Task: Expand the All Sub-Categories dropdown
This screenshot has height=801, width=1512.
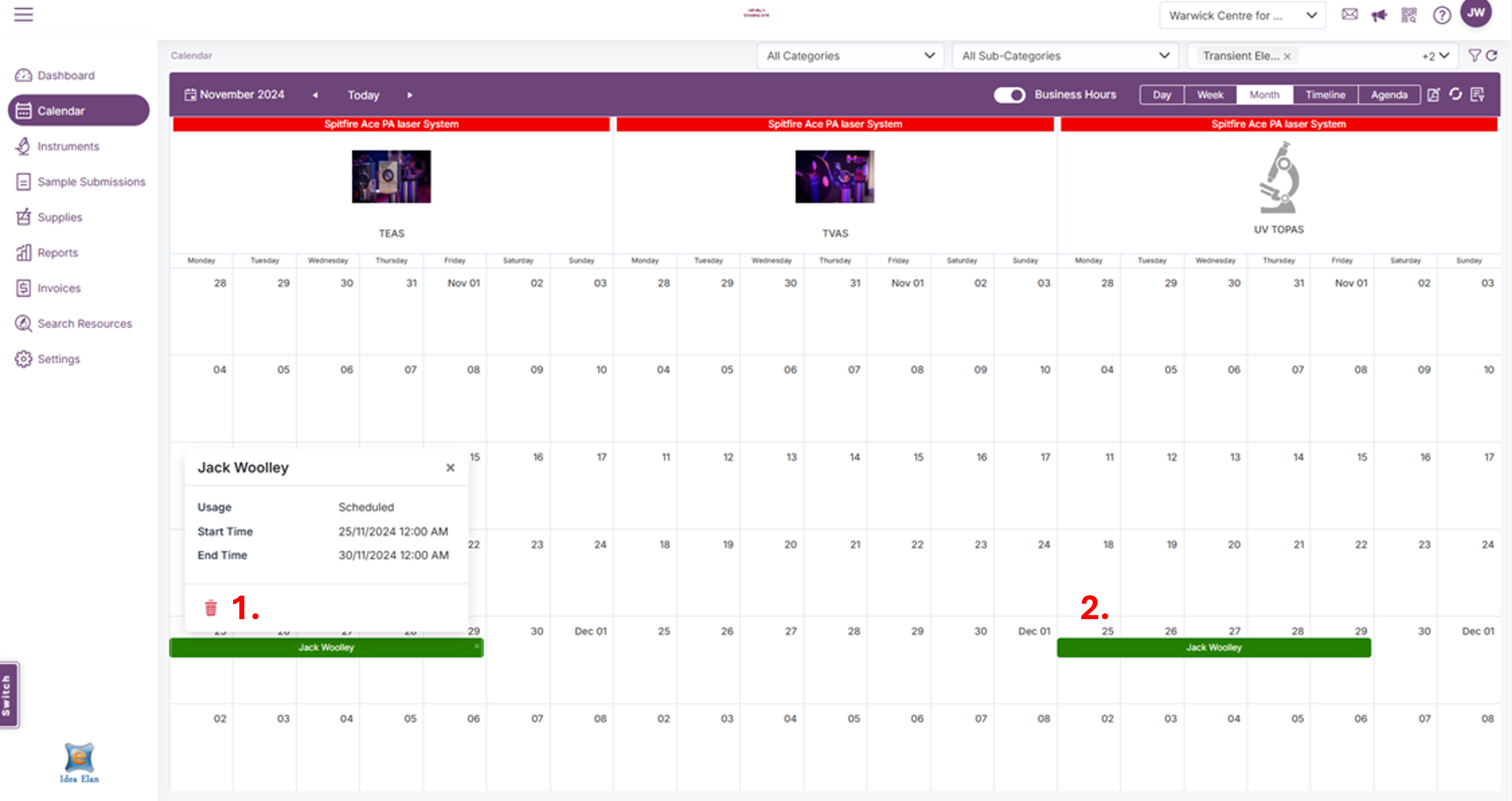Action: [x=1065, y=56]
